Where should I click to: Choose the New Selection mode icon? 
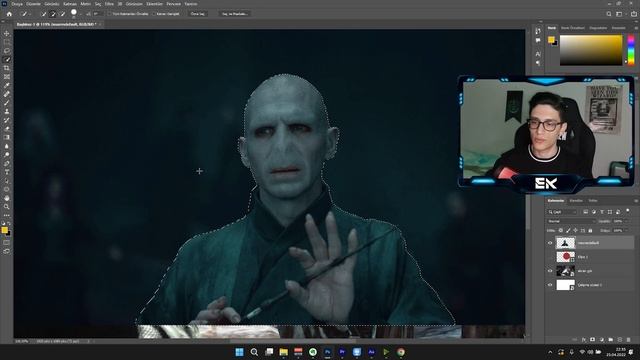(x=43, y=14)
